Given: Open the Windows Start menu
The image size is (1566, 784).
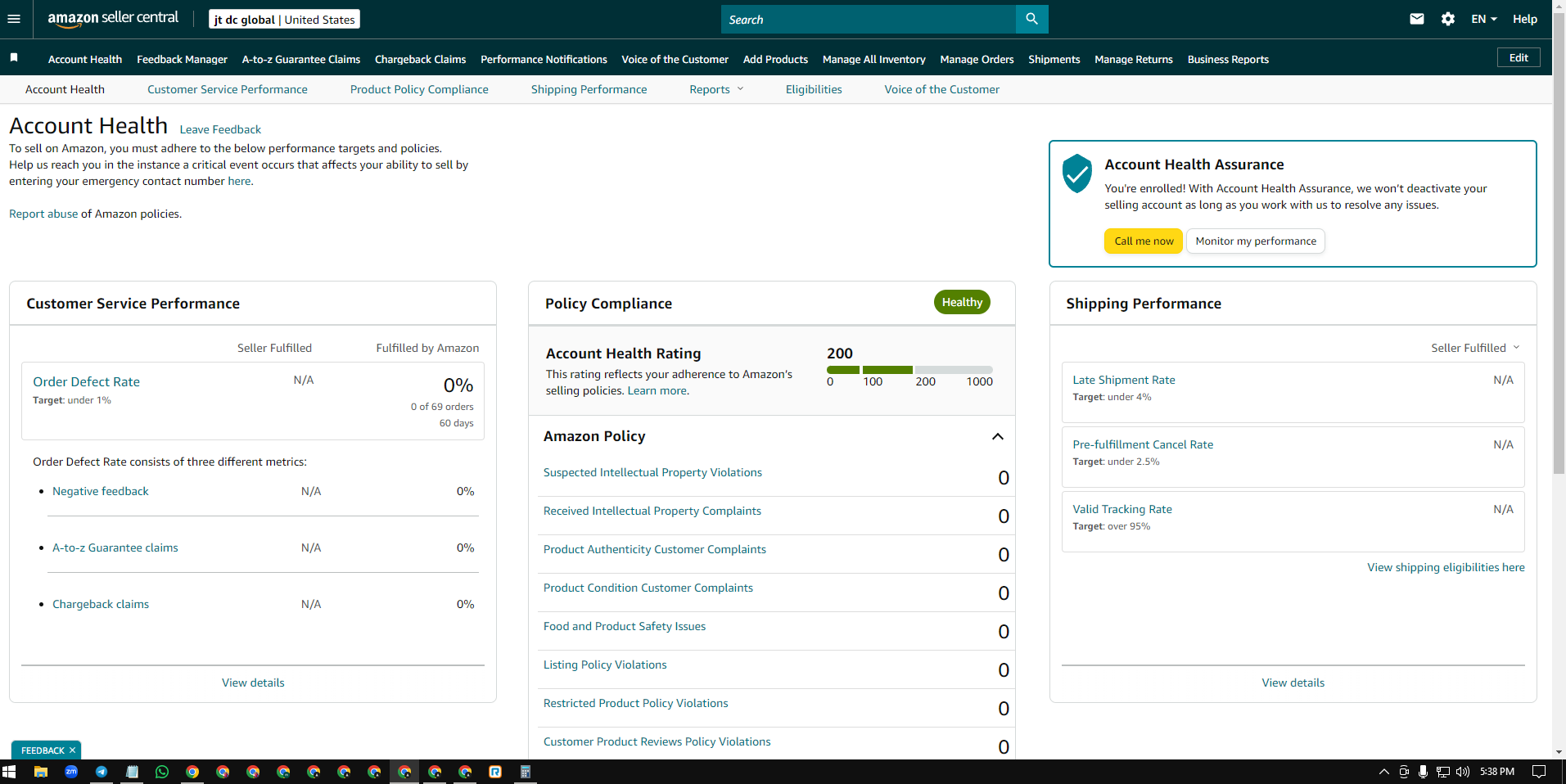Looking at the screenshot, I should 10,772.
